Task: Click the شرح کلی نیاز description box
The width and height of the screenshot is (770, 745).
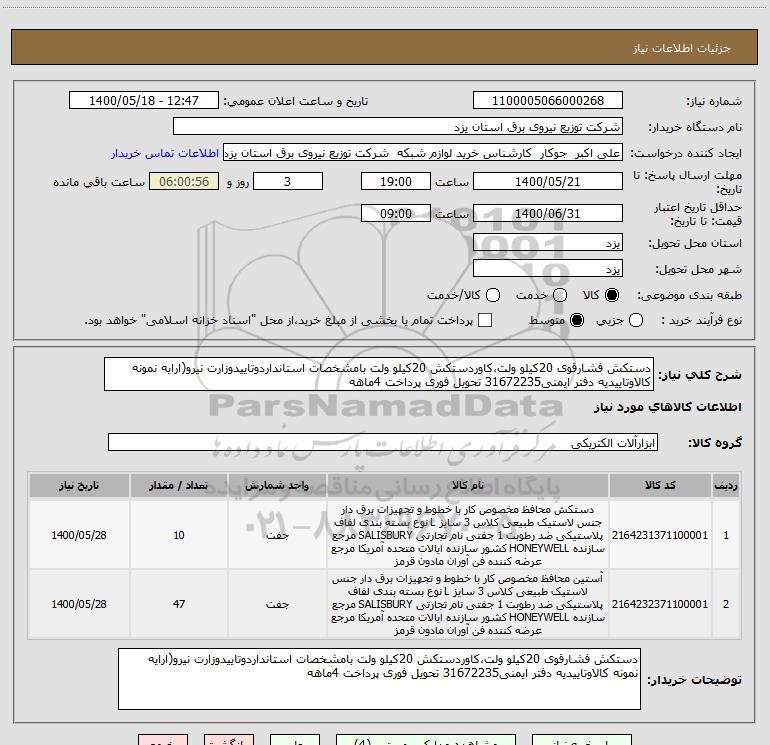Action: [379, 375]
